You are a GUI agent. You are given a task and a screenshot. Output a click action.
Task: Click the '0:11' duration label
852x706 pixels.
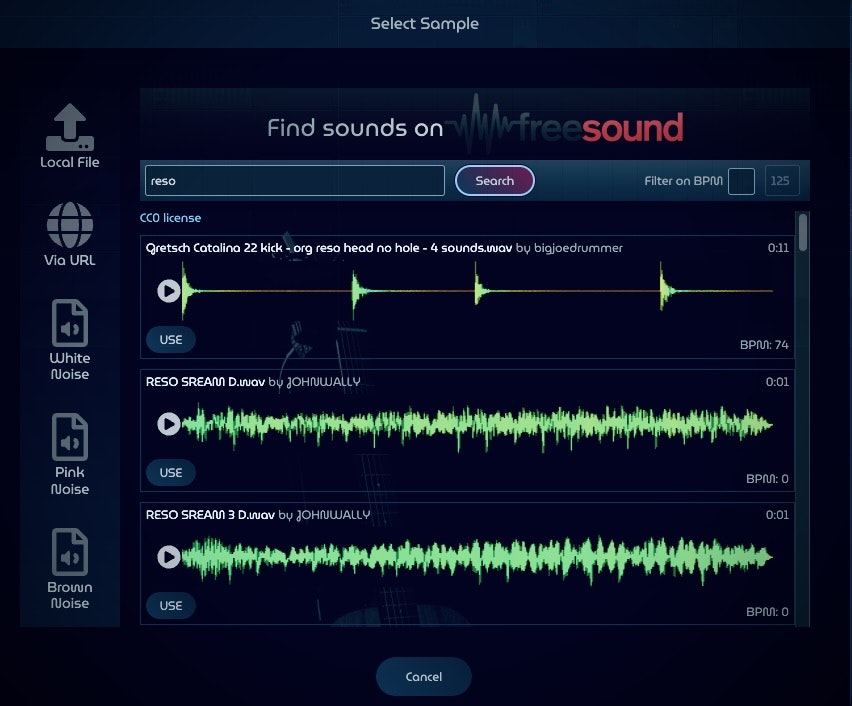[778, 248]
